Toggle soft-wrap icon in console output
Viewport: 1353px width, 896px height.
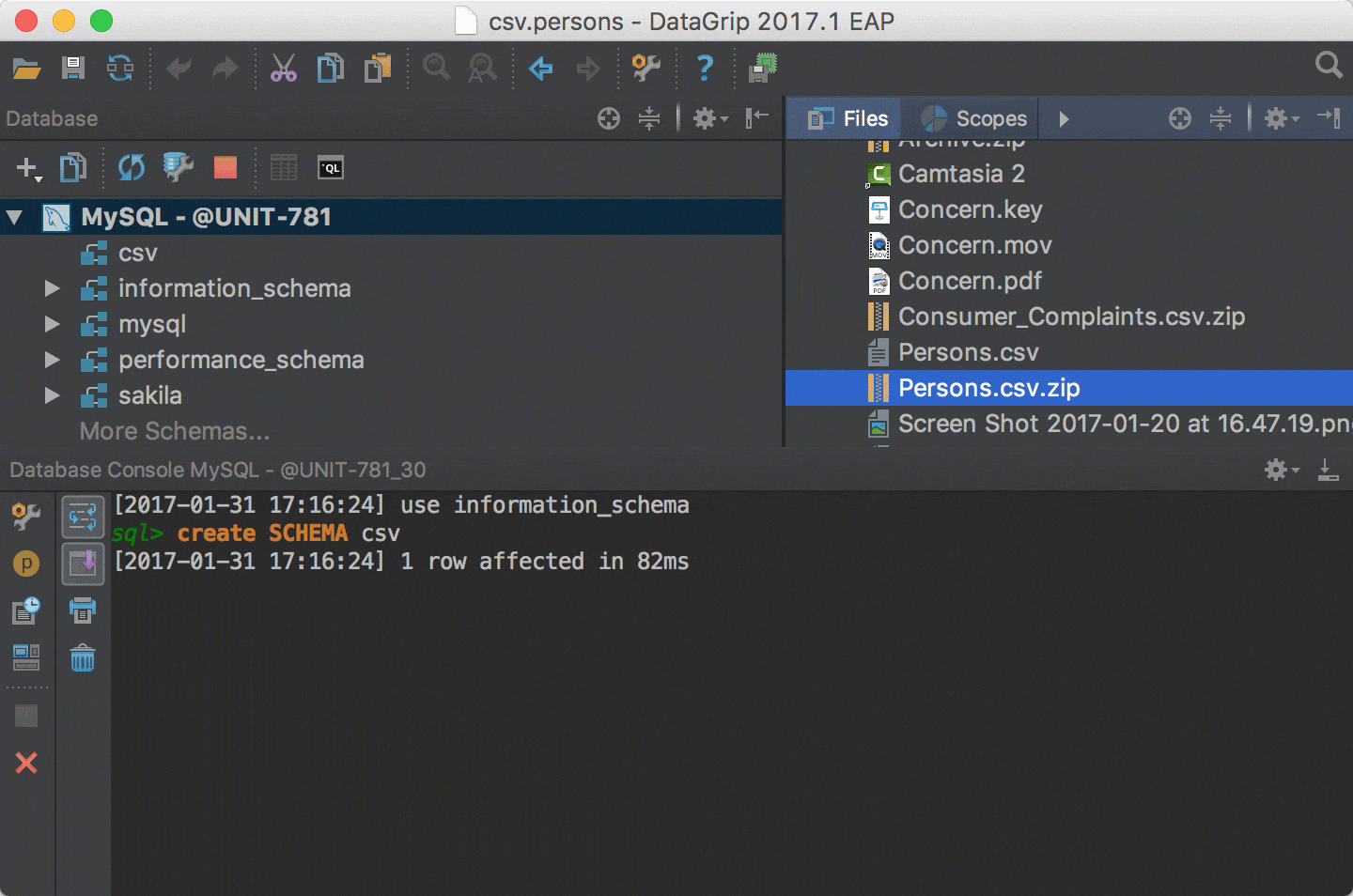pos(83,517)
